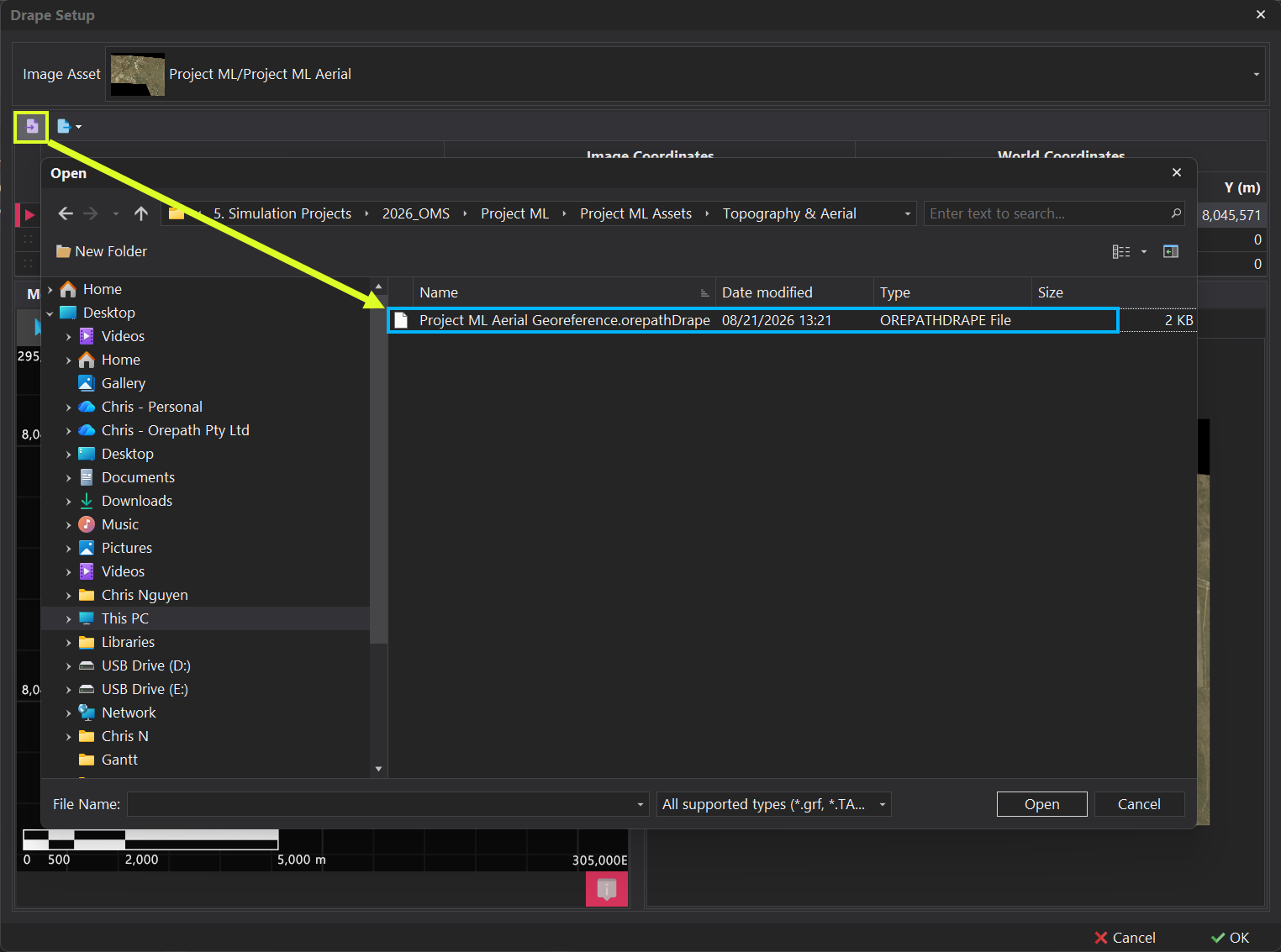
Task: Open the Music folder
Action: click(120, 524)
